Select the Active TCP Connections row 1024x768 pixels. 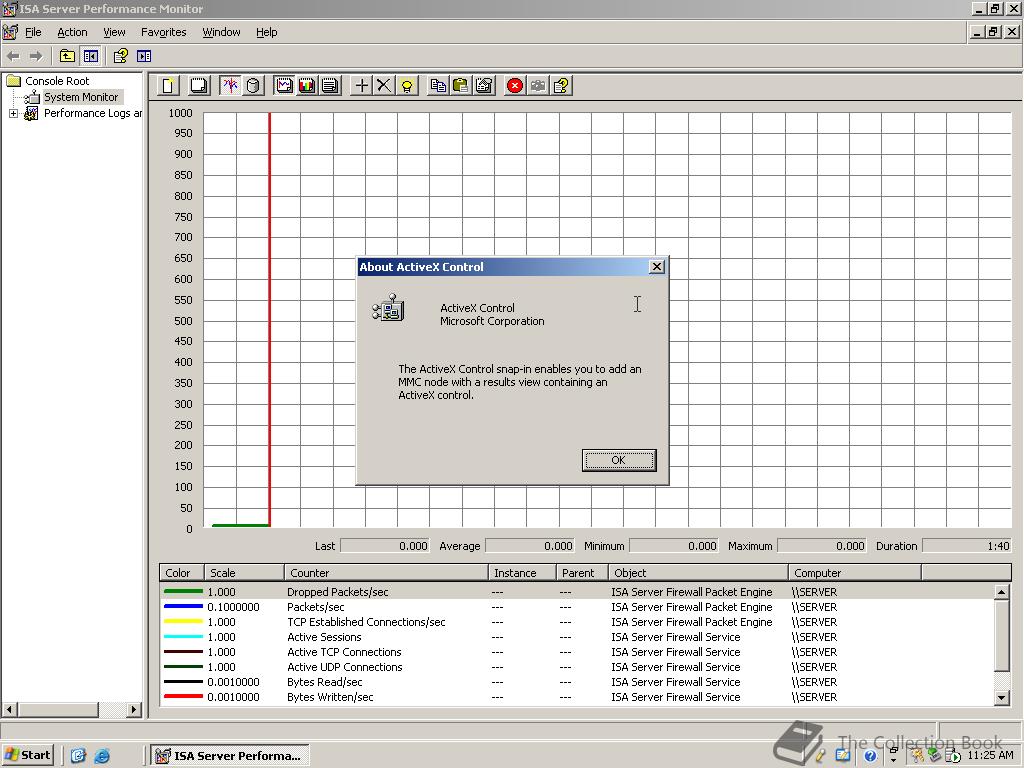pyautogui.click(x=577, y=652)
